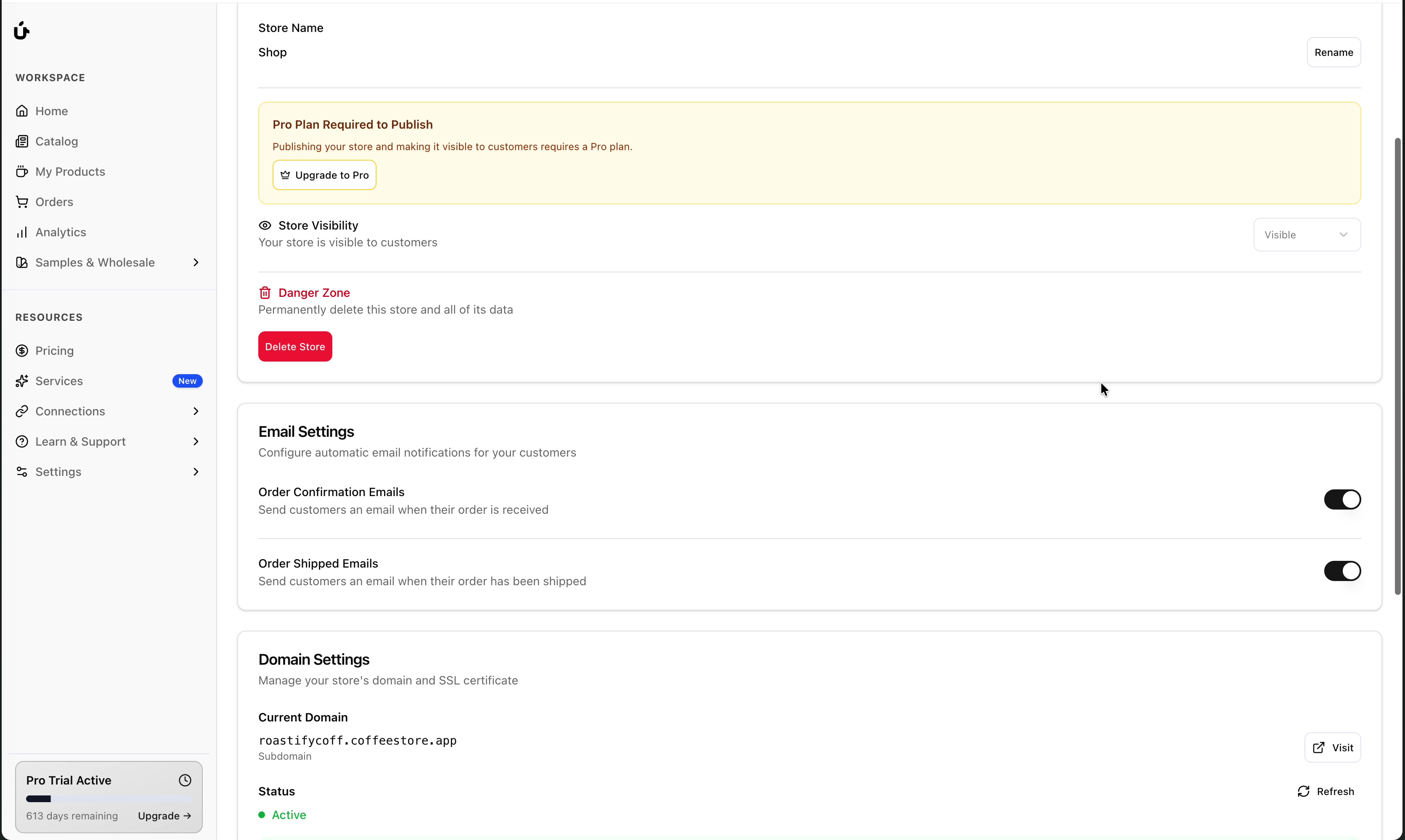Image resolution: width=1405 pixels, height=840 pixels.
Task: Click the My Products cup icon
Action: pos(22,172)
